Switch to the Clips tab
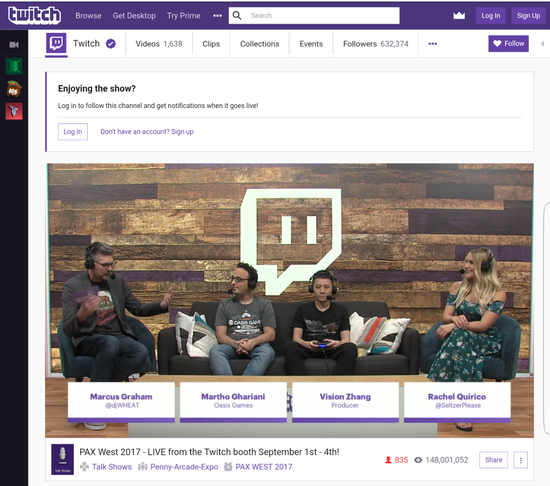This screenshot has height=486, width=550. 211,44
